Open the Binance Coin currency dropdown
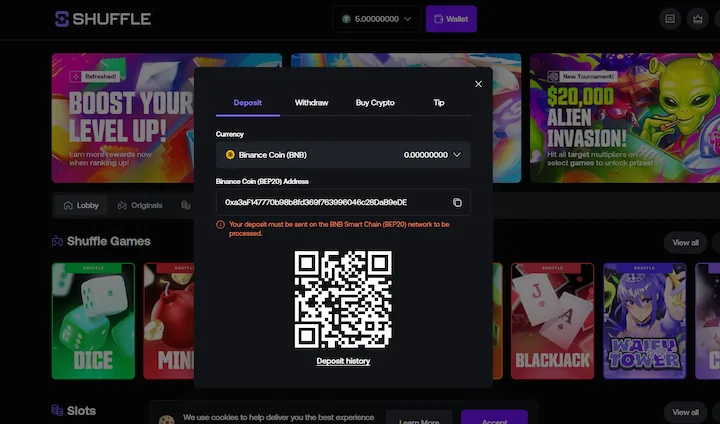Image resolution: width=720 pixels, height=424 pixels. (x=343, y=155)
